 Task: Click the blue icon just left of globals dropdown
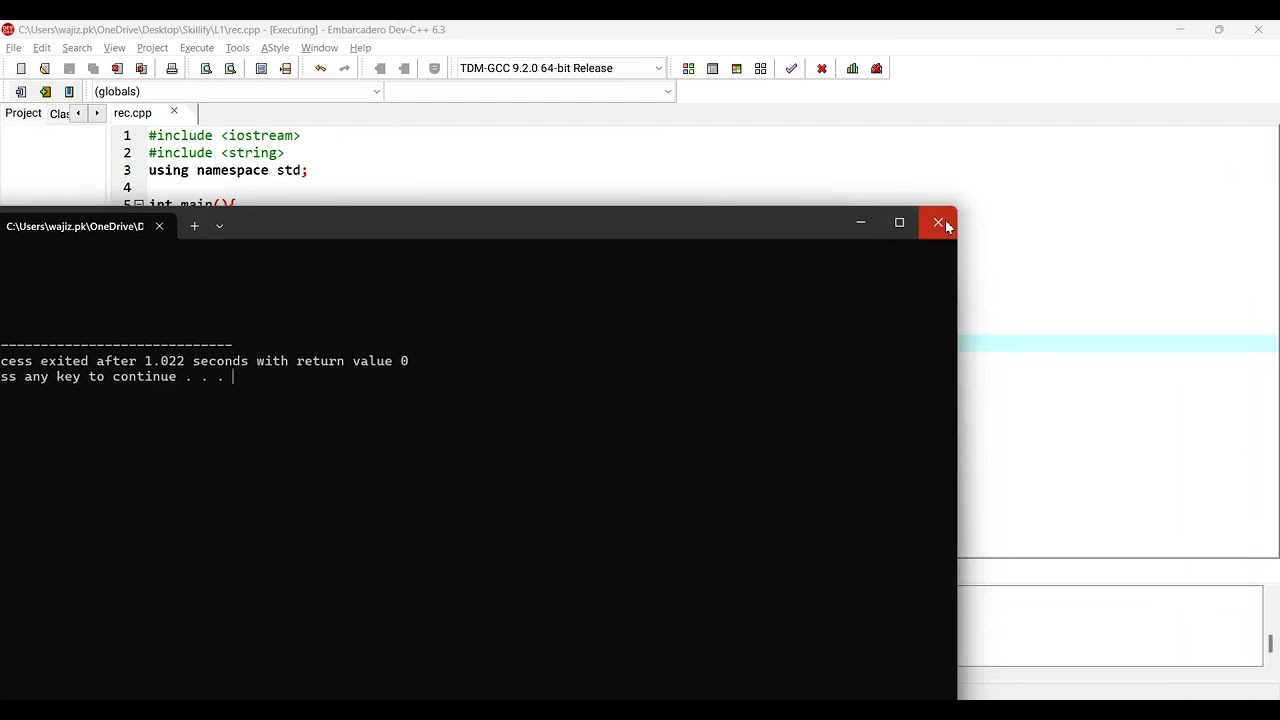[x=69, y=91]
